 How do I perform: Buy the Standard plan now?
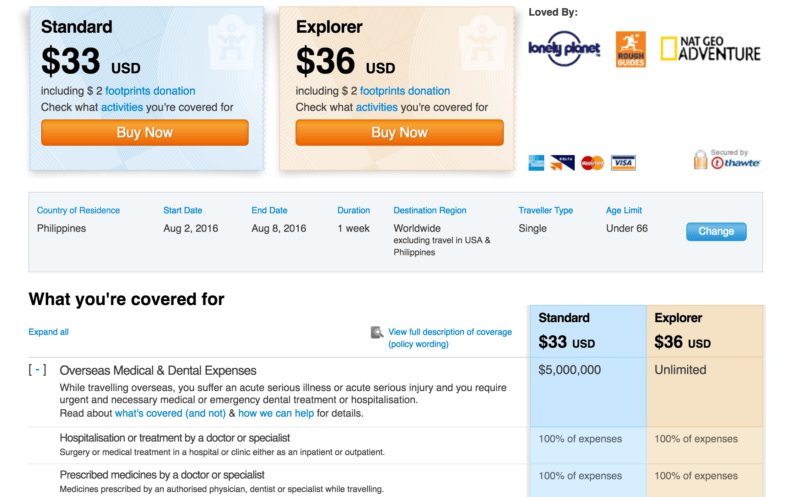pyautogui.click(x=145, y=133)
